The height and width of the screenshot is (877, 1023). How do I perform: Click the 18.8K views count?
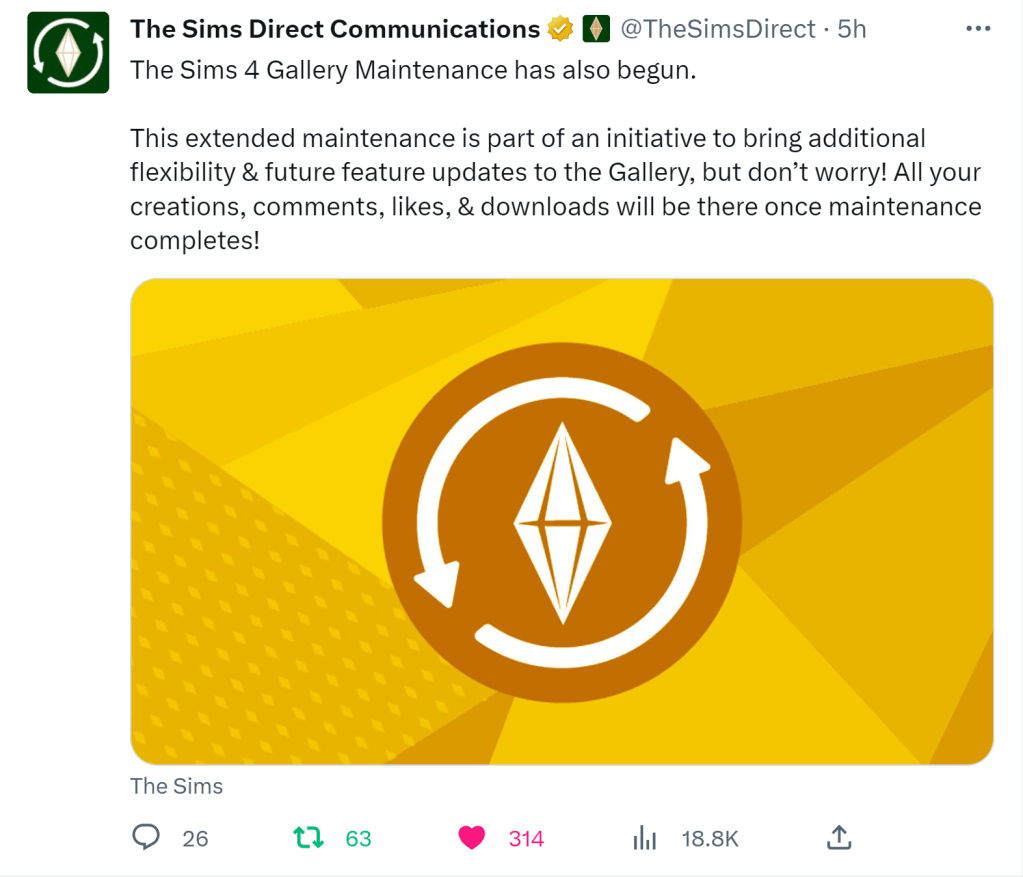tap(710, 838)
